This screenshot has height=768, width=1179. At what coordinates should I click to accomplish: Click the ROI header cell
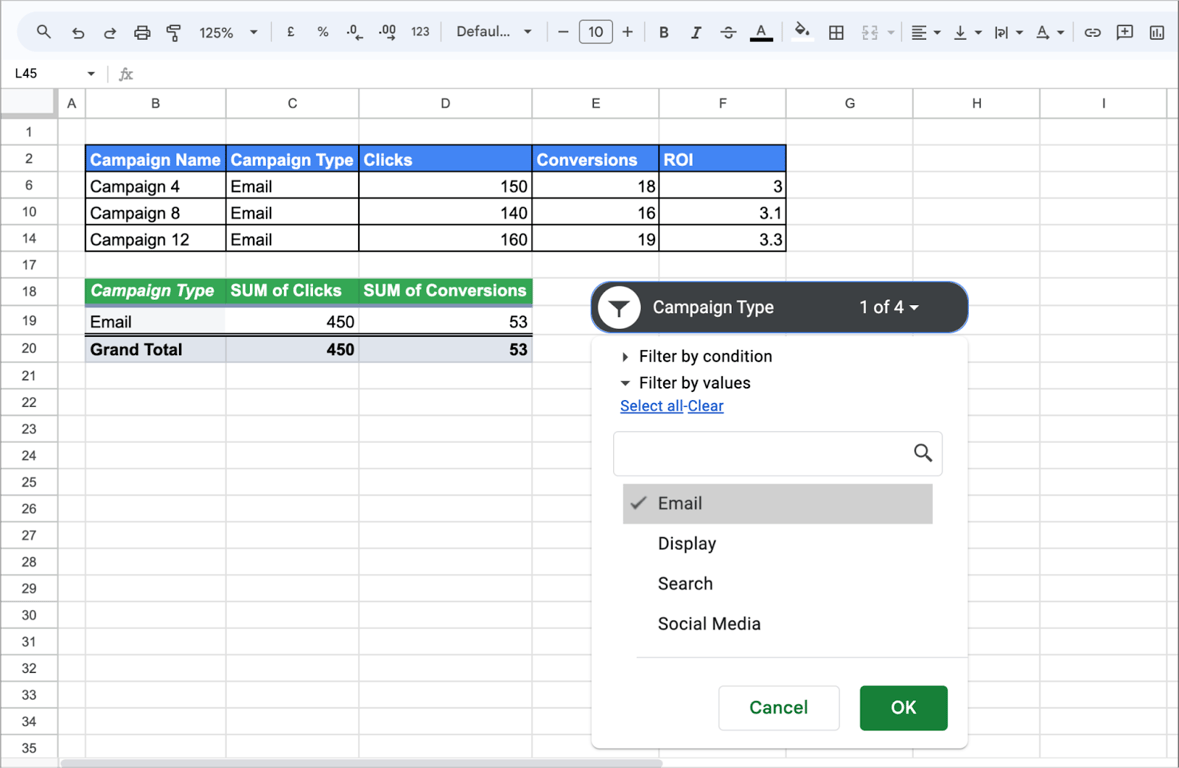point(723,159)
